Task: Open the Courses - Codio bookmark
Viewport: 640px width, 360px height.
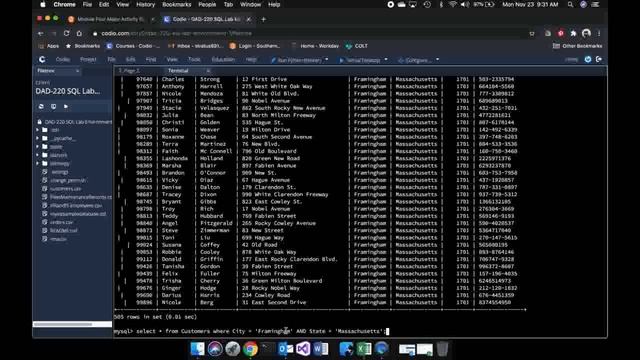Action: click(133, 46)
